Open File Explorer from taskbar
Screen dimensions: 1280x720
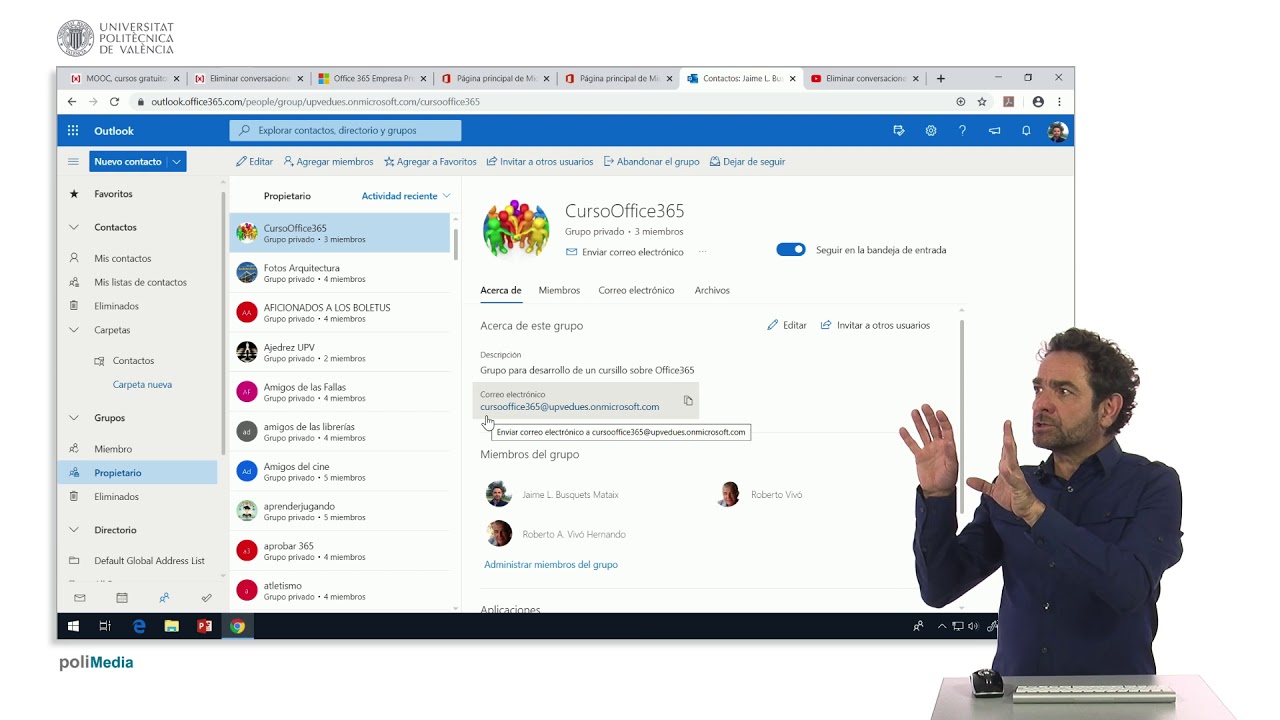(172, 627)
